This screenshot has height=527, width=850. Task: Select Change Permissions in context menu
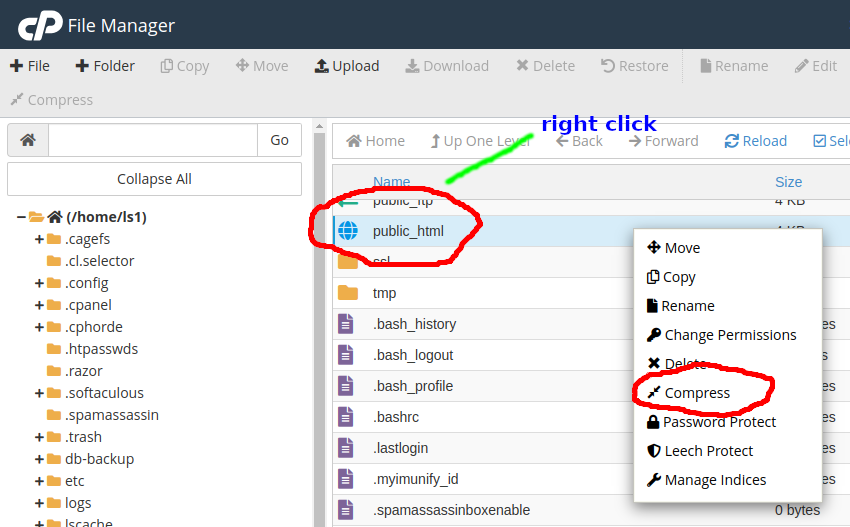[x=730, y=335]
